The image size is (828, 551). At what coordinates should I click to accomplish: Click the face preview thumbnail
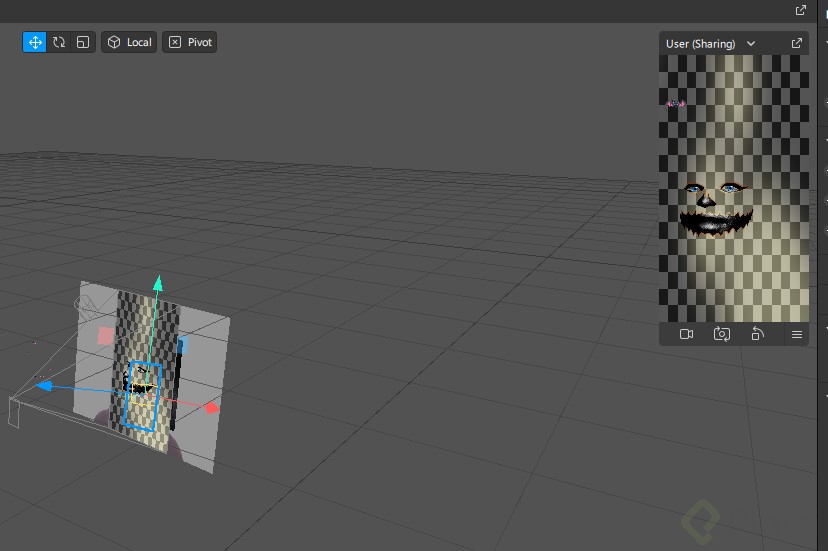pos(733,188)
